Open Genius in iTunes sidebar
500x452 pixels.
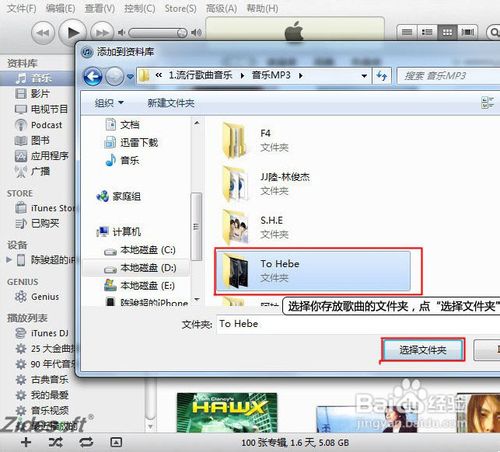[37, 296]
